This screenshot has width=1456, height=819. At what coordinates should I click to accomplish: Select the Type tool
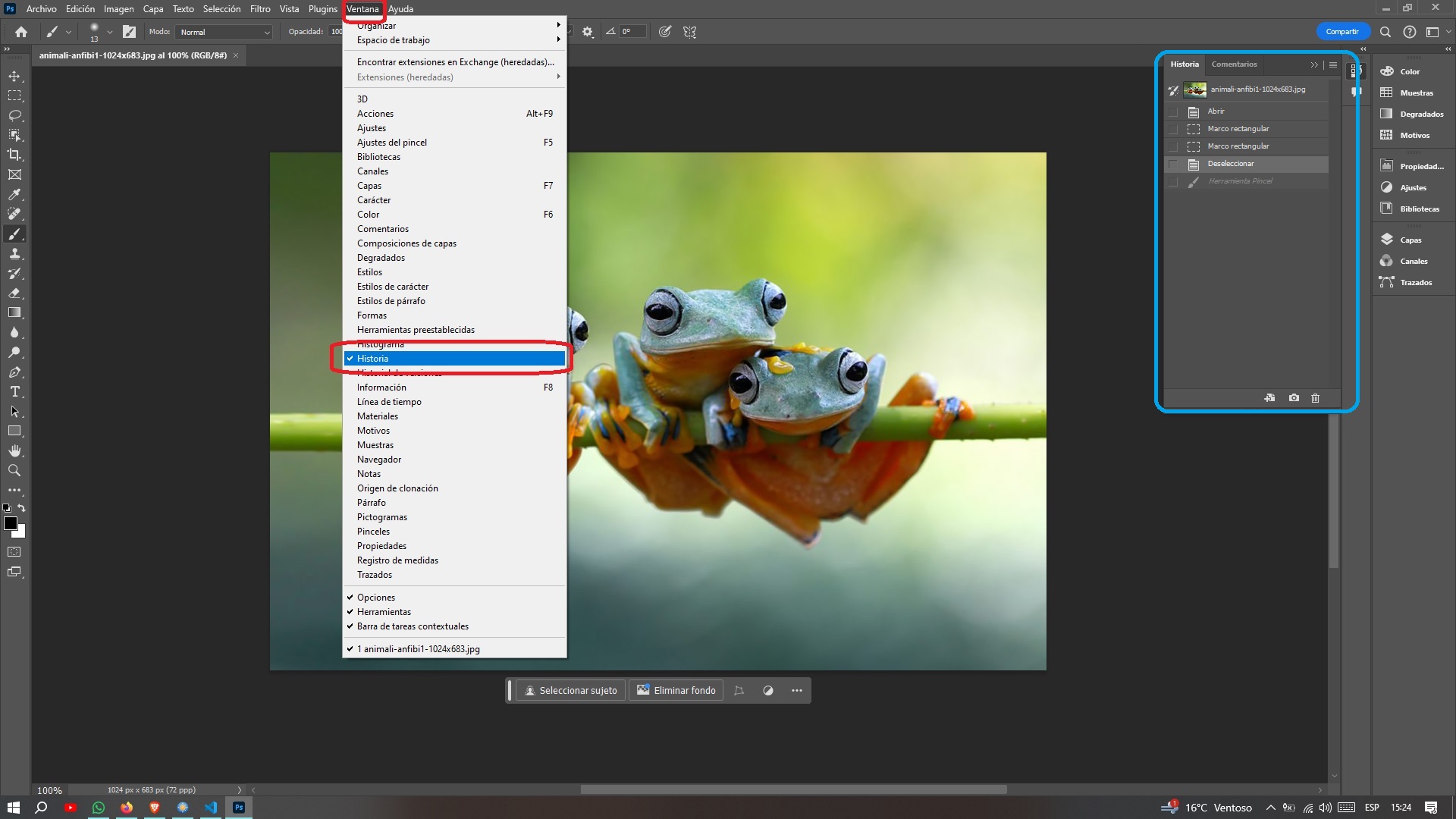(x=14, y=391)
